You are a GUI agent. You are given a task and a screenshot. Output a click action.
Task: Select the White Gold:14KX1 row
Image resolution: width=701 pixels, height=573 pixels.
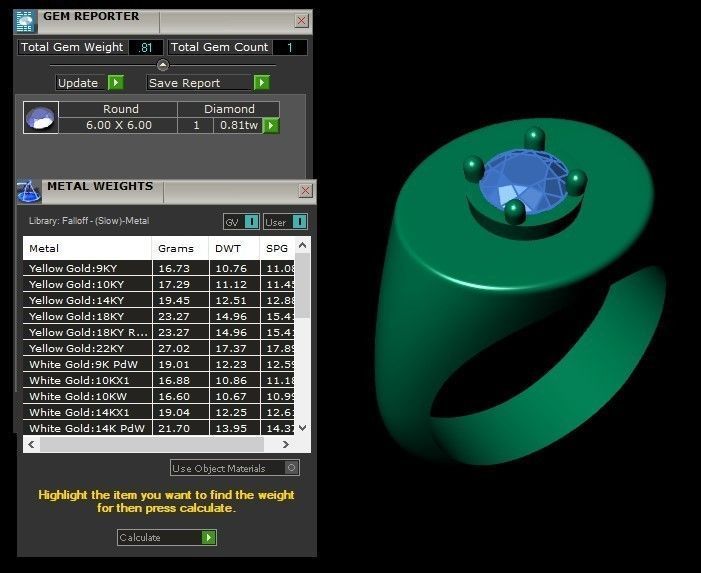(159, 413)
